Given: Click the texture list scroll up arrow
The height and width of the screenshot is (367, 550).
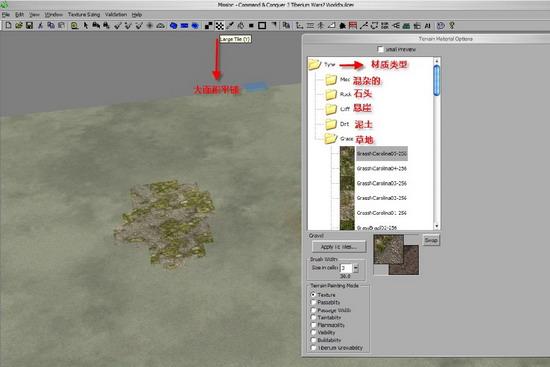Looking at the screenshot, I should [x=437, y=60].
